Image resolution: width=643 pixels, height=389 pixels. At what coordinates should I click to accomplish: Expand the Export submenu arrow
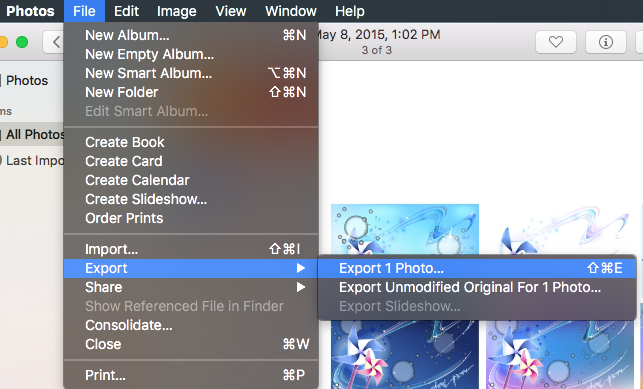click(301, 268)
